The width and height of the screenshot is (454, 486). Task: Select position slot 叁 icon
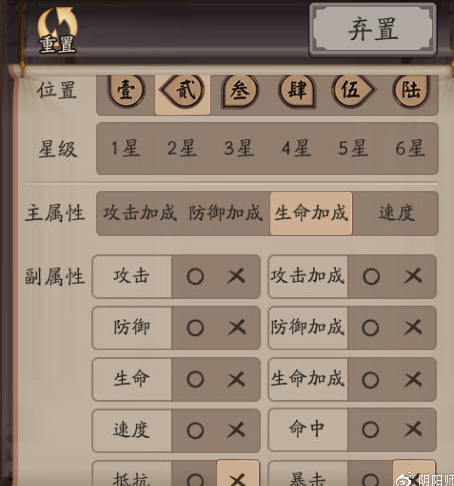[x=240, y=90]
